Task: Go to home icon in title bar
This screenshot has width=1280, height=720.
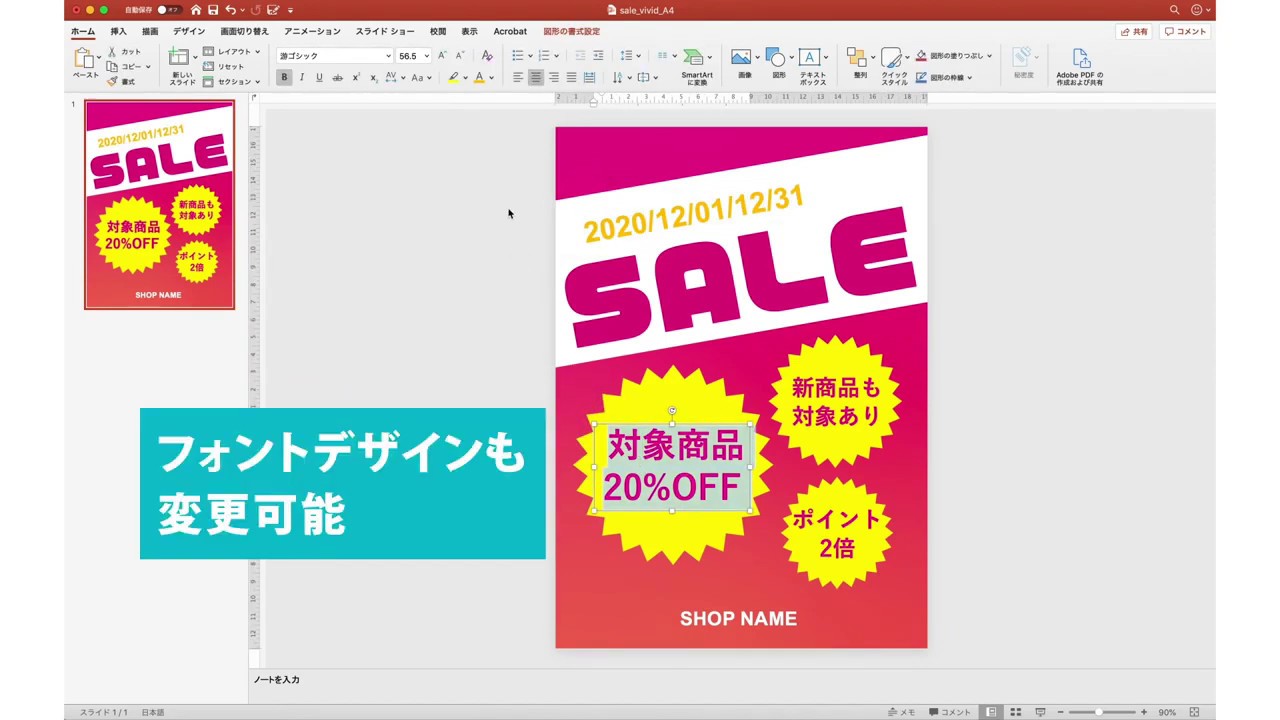Action: pos(196,10)
